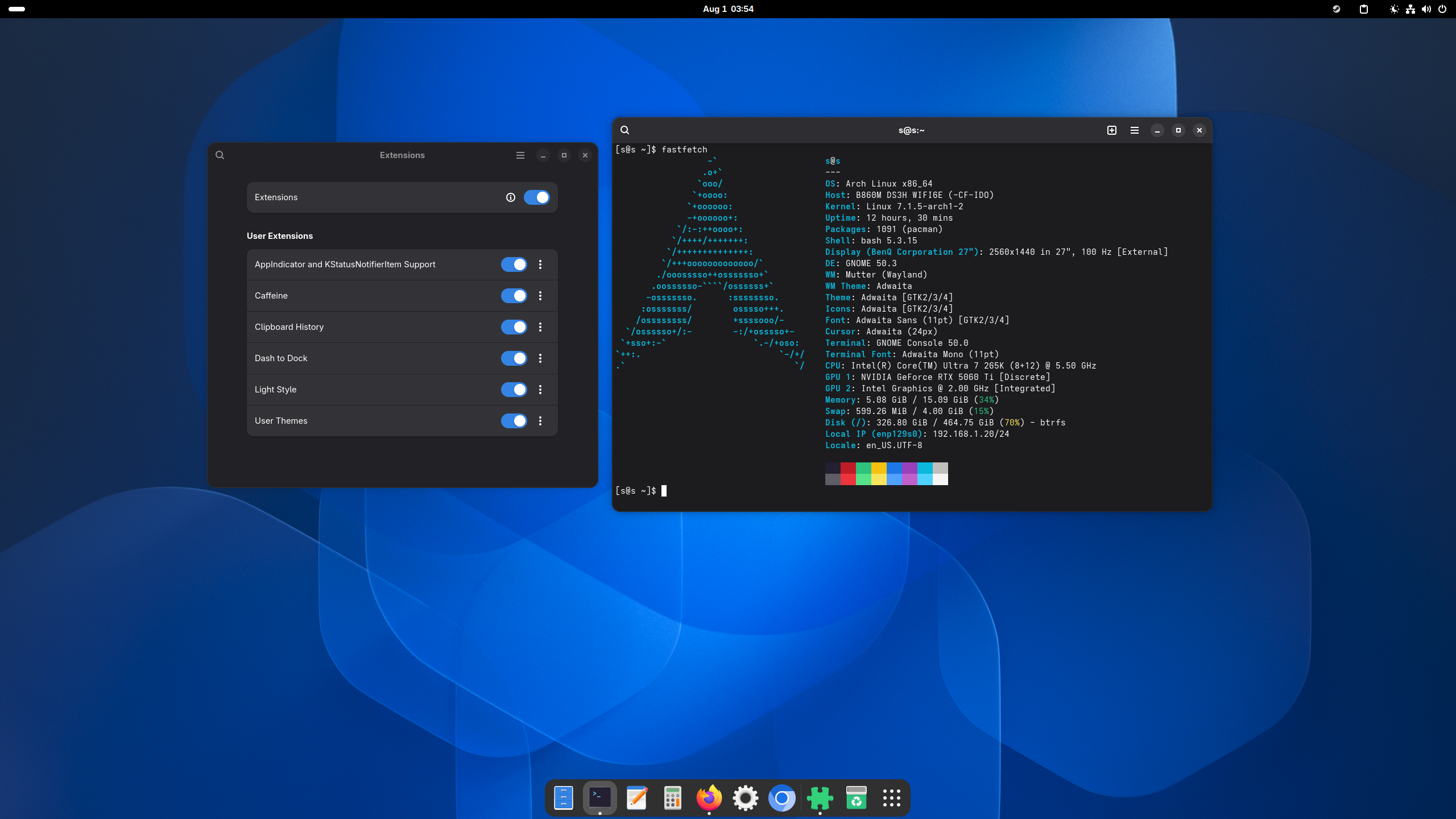Viewport: 1456px width, 819px height.
Task: Open the three-dot menu for Dash to Dock
Action: [540, 358]
